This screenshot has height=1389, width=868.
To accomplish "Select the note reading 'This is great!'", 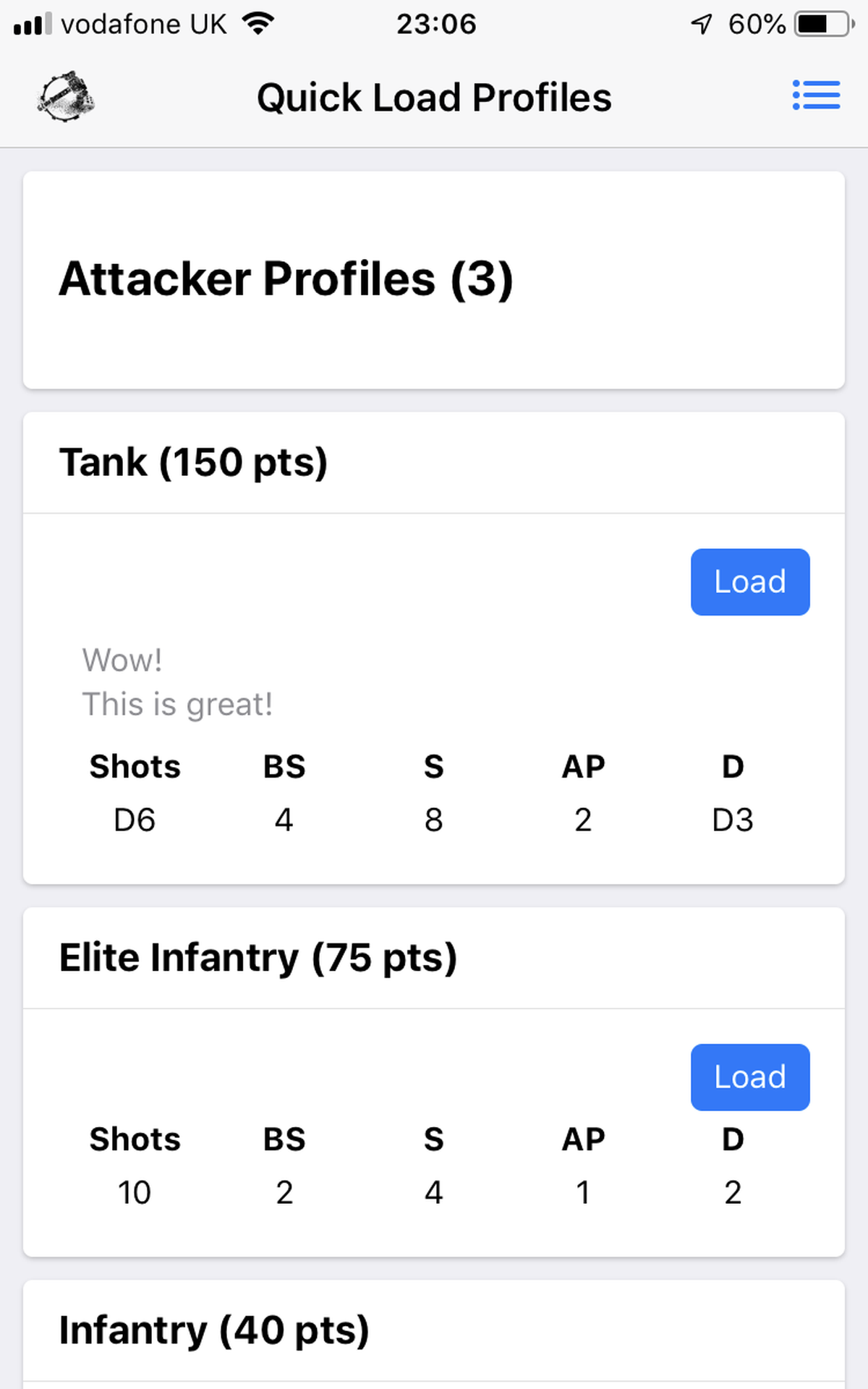I will click(x=177, y=702).
